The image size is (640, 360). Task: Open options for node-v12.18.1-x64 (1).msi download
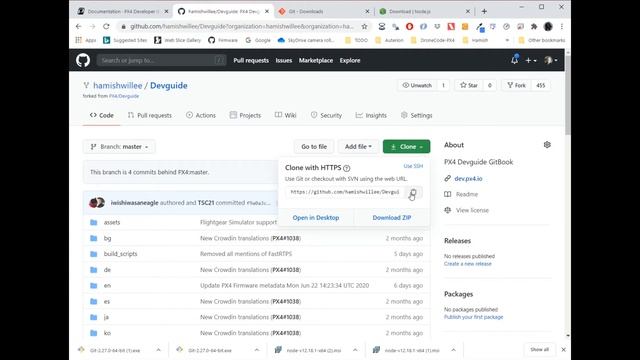click(x=453, y=350)
